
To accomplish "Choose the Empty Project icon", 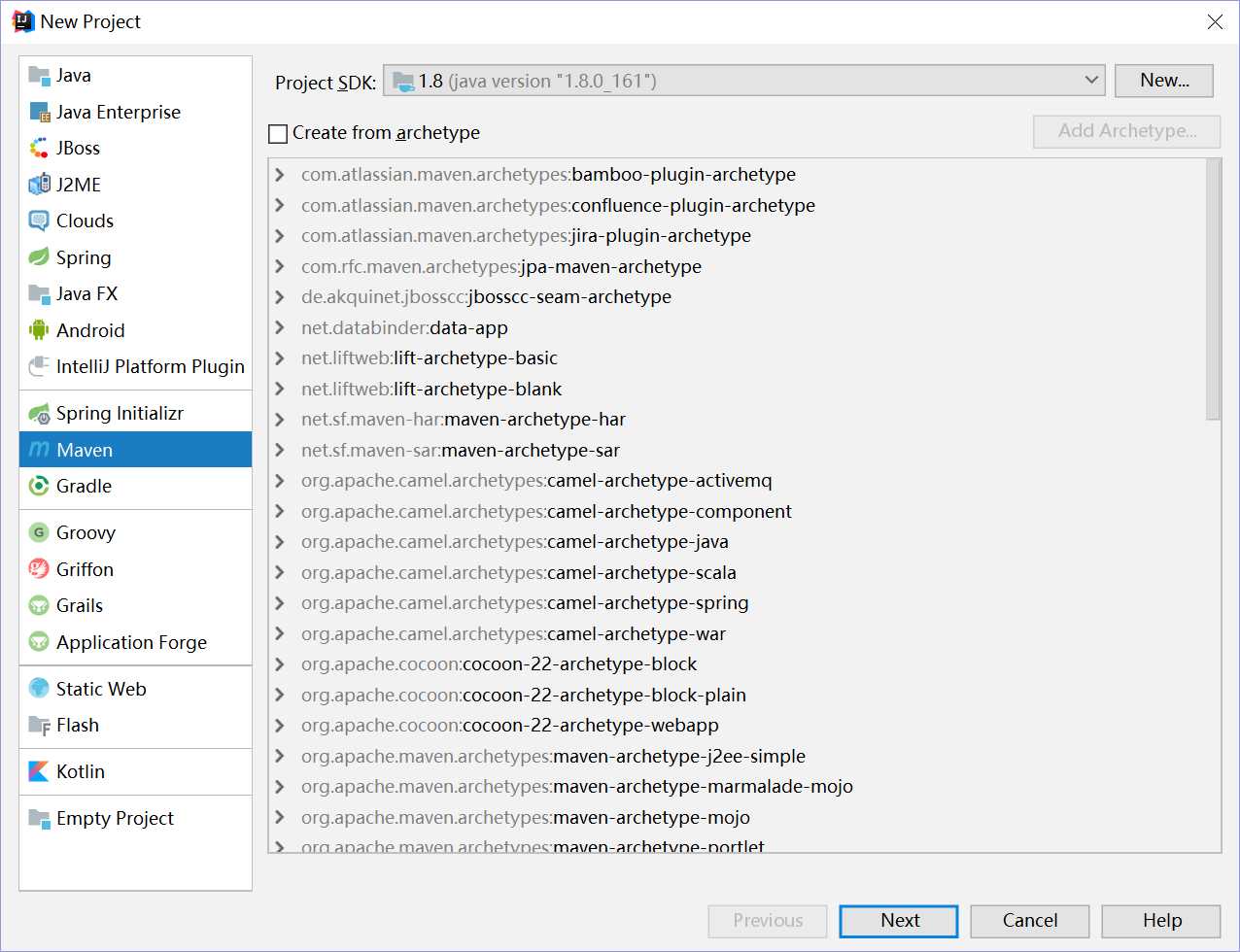I will (x=39, y=819).
